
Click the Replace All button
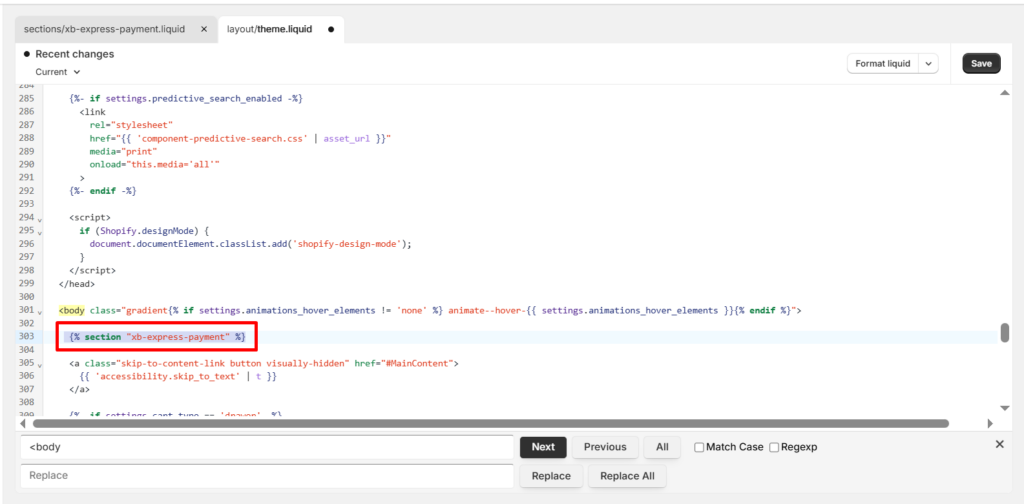coord(627,476)
